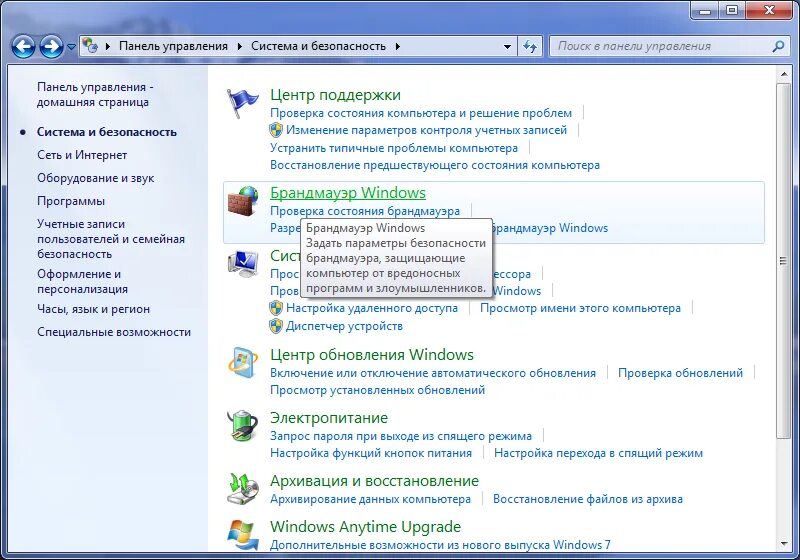Viewport: 800px width, 560px height.
Task: Open Архивация и восстановление heading
Action: (374, 481)
